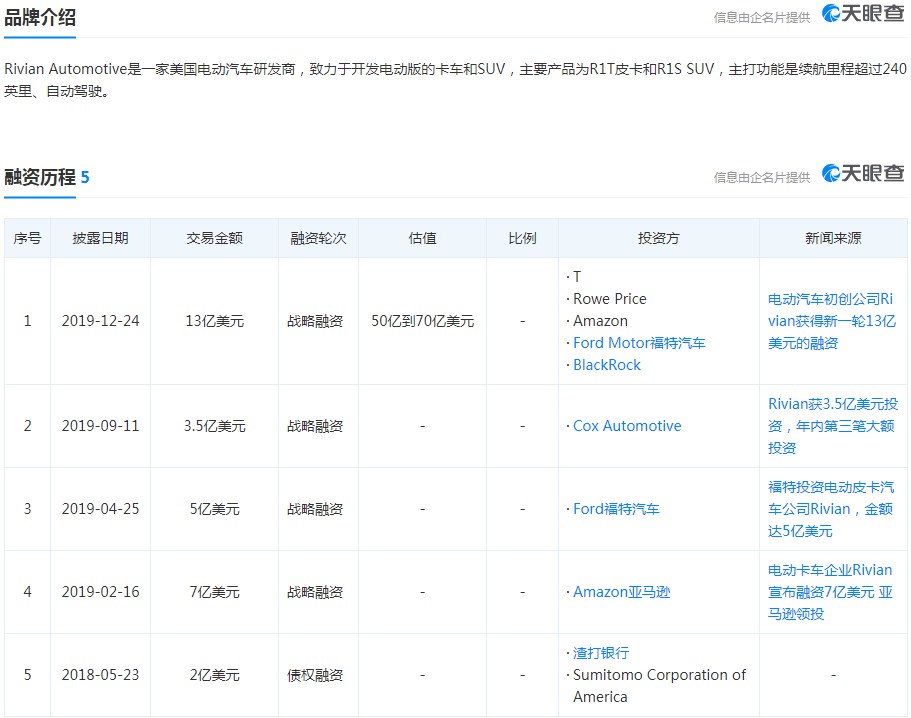
Task: Open the BlackRock investor link
Action: (x=607, y=365)
